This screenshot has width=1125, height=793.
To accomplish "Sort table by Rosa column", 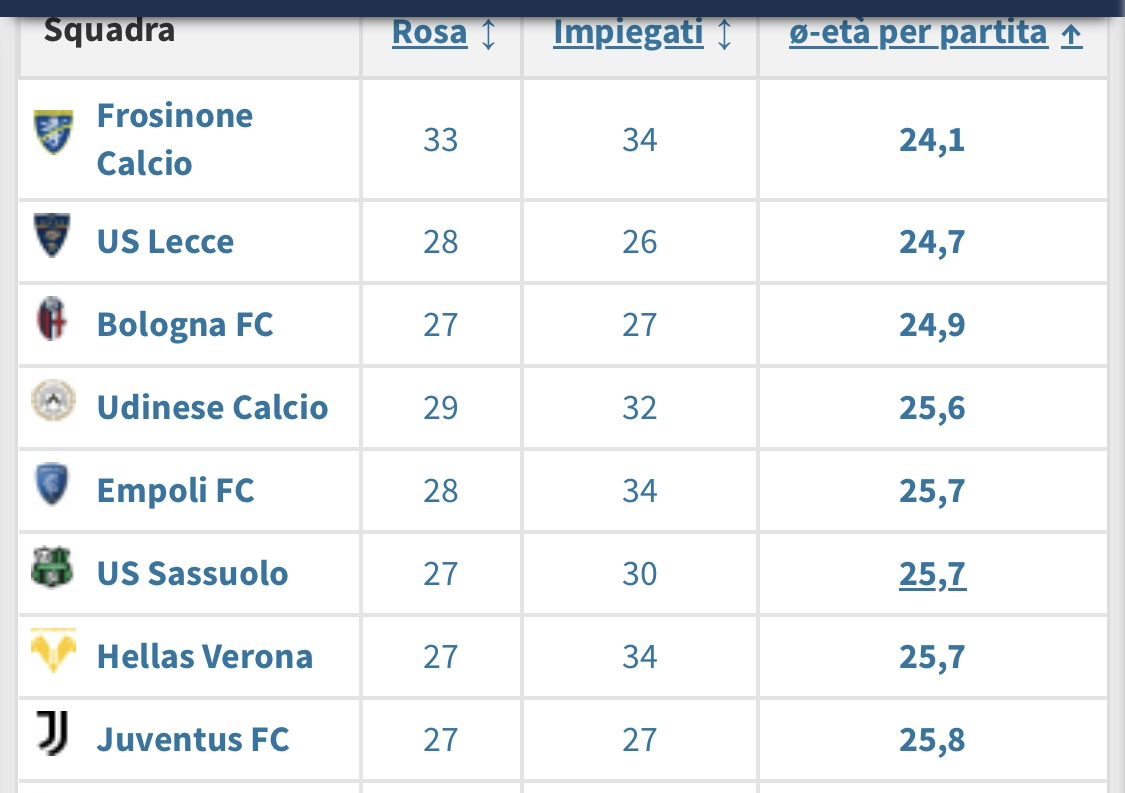I will [x=429, y=32].
